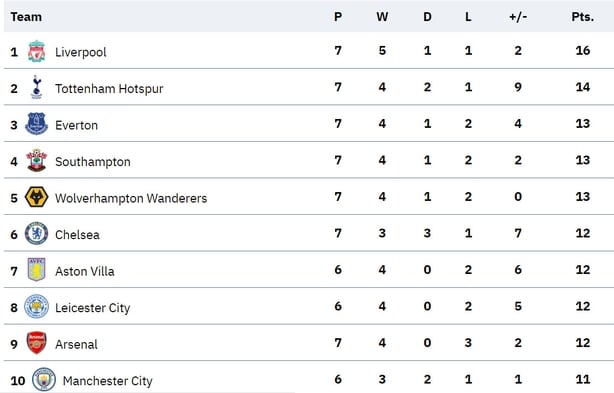Click the Tottenham Hotspur crest icon

(36, 87)
